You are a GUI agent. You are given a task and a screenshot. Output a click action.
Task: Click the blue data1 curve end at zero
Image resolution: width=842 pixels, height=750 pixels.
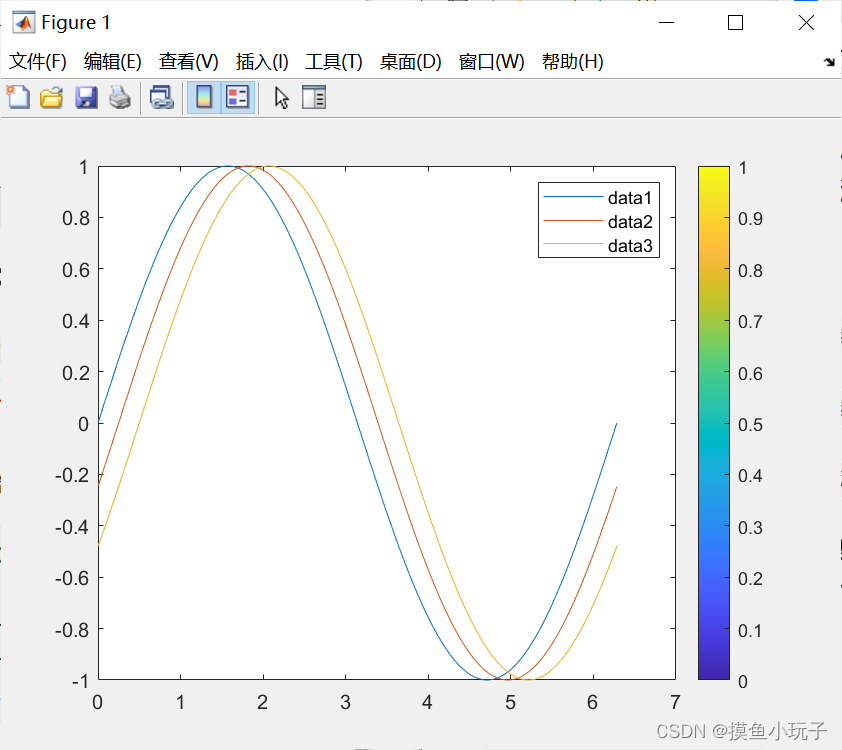616,424
